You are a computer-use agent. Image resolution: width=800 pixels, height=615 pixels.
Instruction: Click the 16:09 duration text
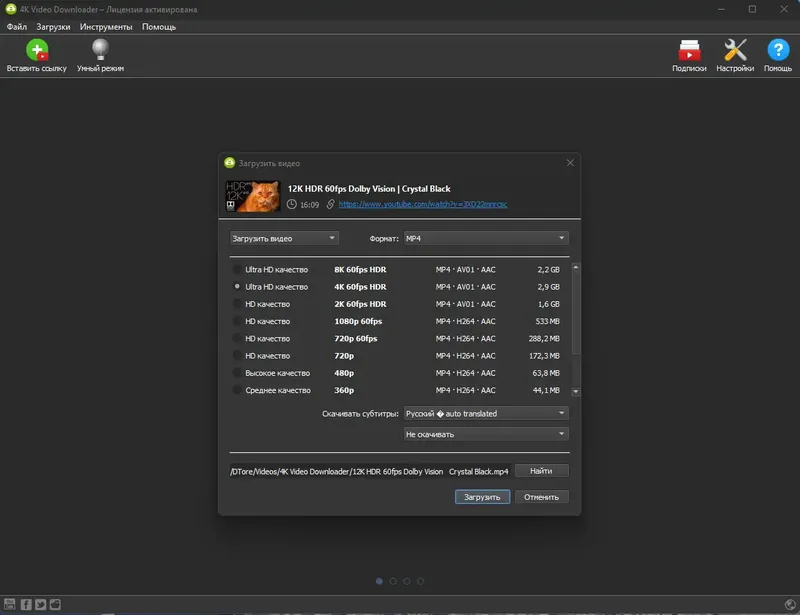coord(310,205)
